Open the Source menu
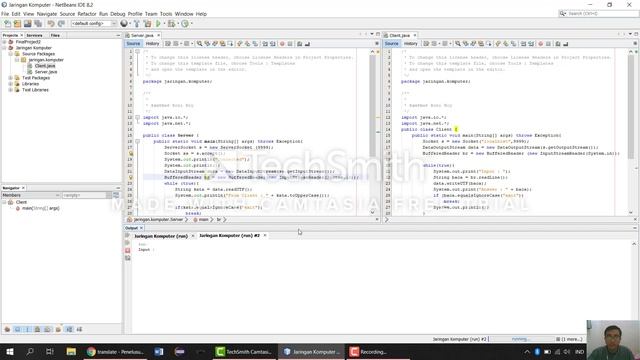Viewport: 640px width, 360px height. (67, 14)
